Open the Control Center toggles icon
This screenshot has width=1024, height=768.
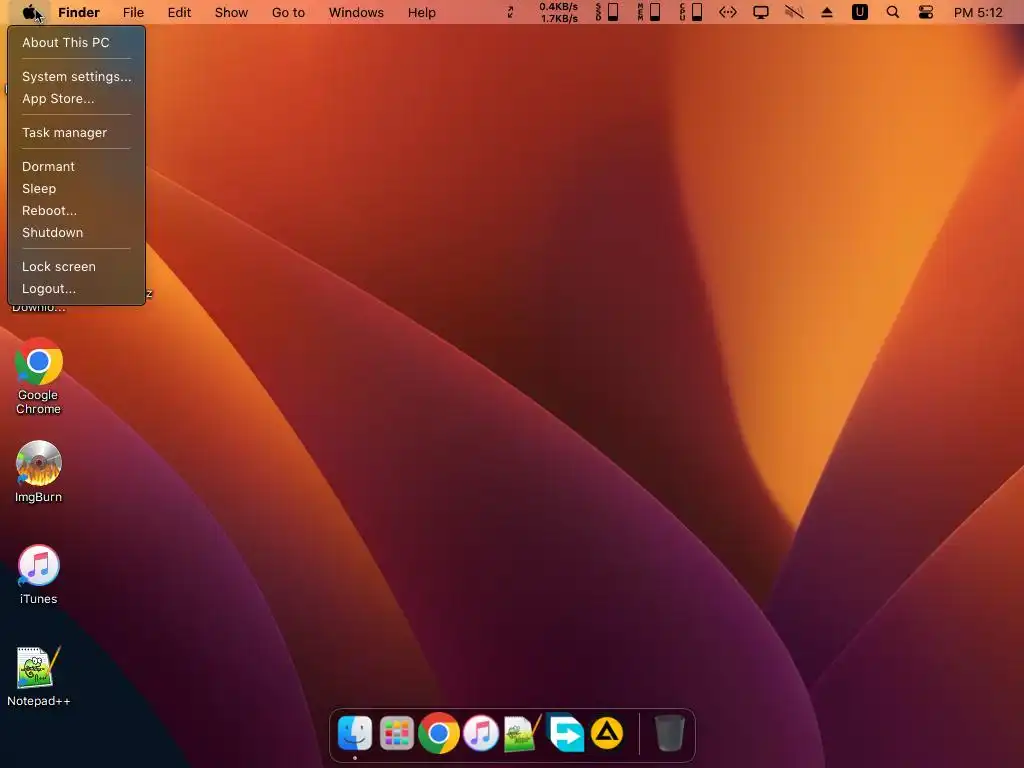(x=925, y=12)
